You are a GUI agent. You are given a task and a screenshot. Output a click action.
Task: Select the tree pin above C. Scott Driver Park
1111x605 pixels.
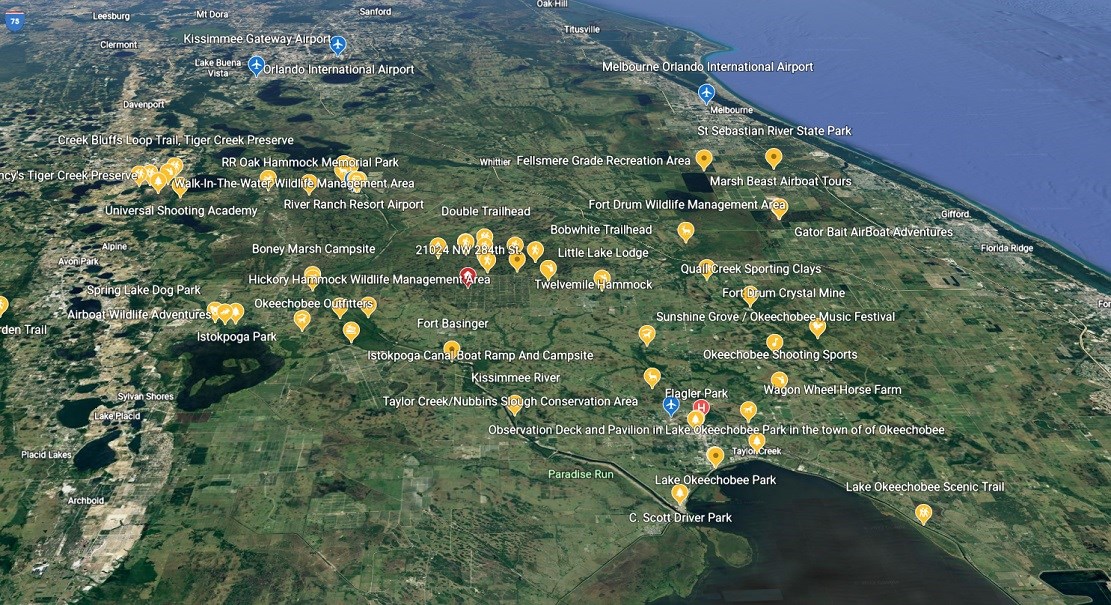tap(679, 493)
